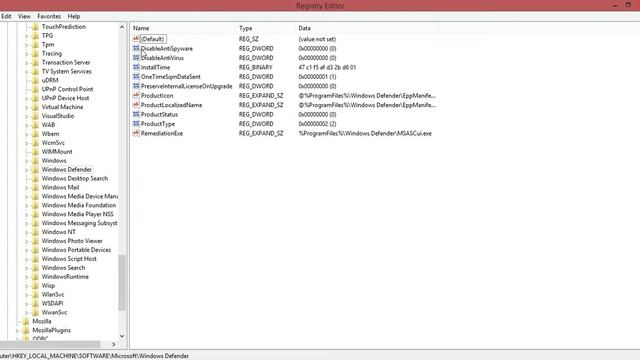Click the DisableAntiSpyware DWORD value icon
The image size is (640, 360).
pyautogui.click(x=136, y=49)
